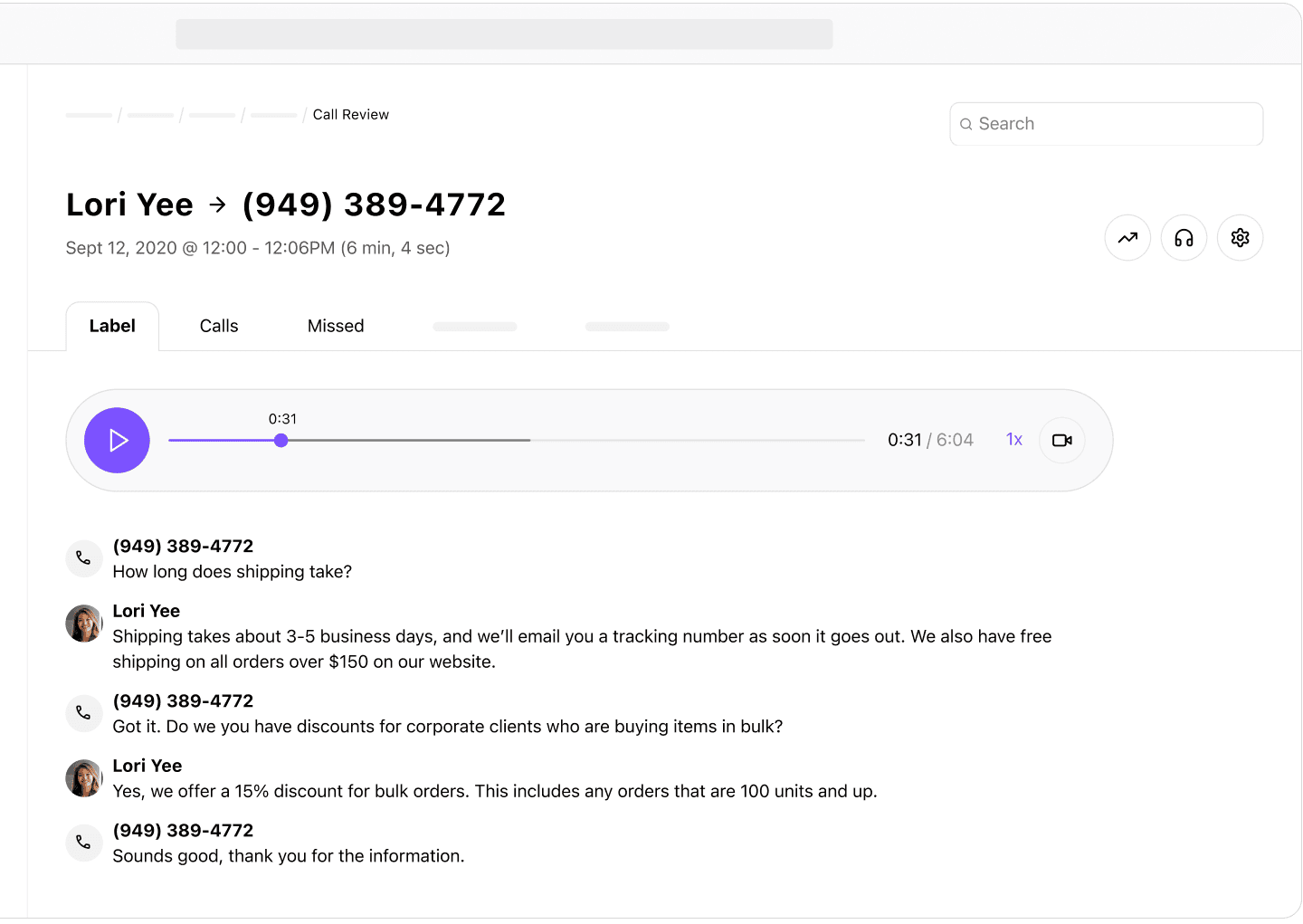Select the 0:31 marker on the timeline
Viewport: 1303px width, 924px height.
[281, 440]
